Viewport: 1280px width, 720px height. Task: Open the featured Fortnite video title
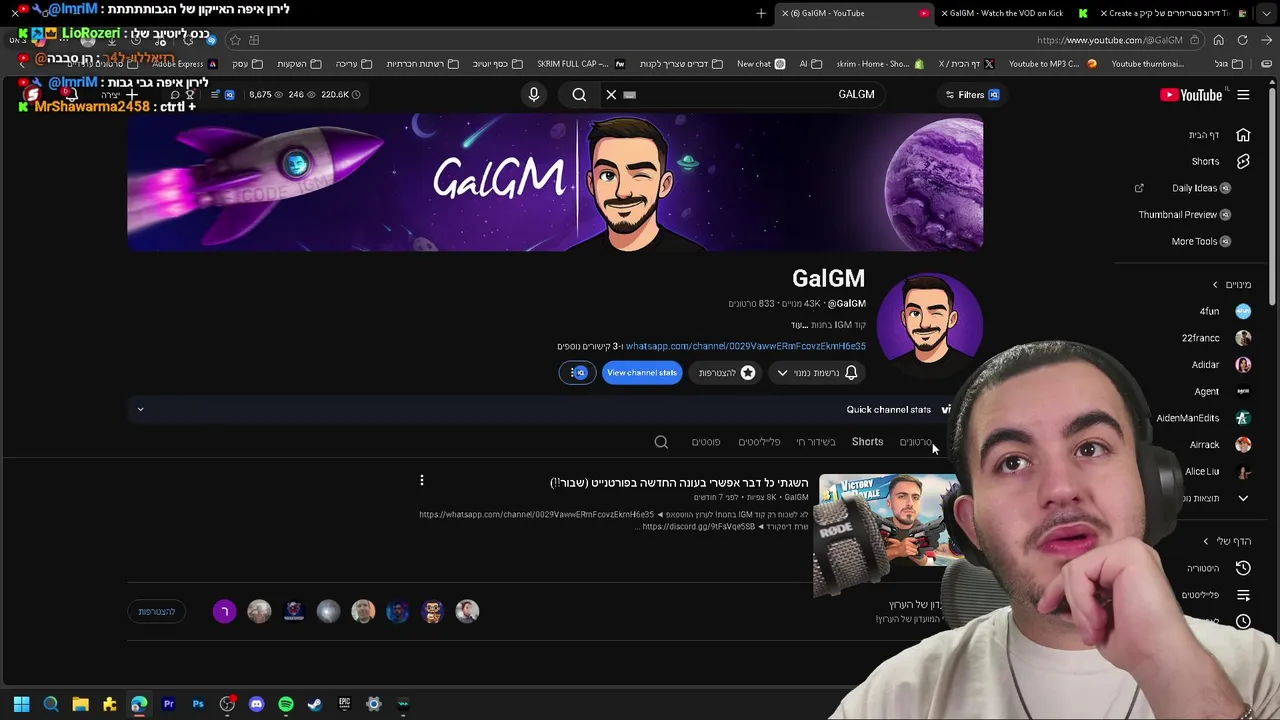point(679,483)
